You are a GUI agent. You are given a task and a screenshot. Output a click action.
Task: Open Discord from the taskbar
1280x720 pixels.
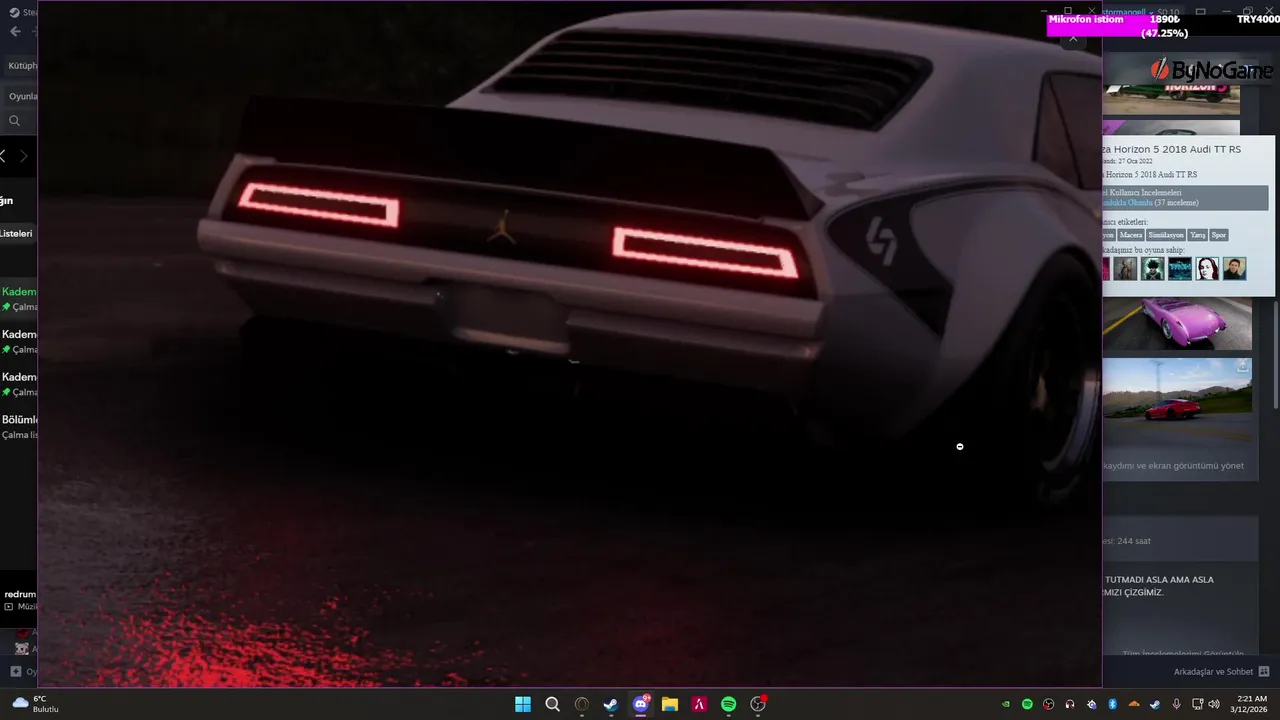(x=641, y=704)
